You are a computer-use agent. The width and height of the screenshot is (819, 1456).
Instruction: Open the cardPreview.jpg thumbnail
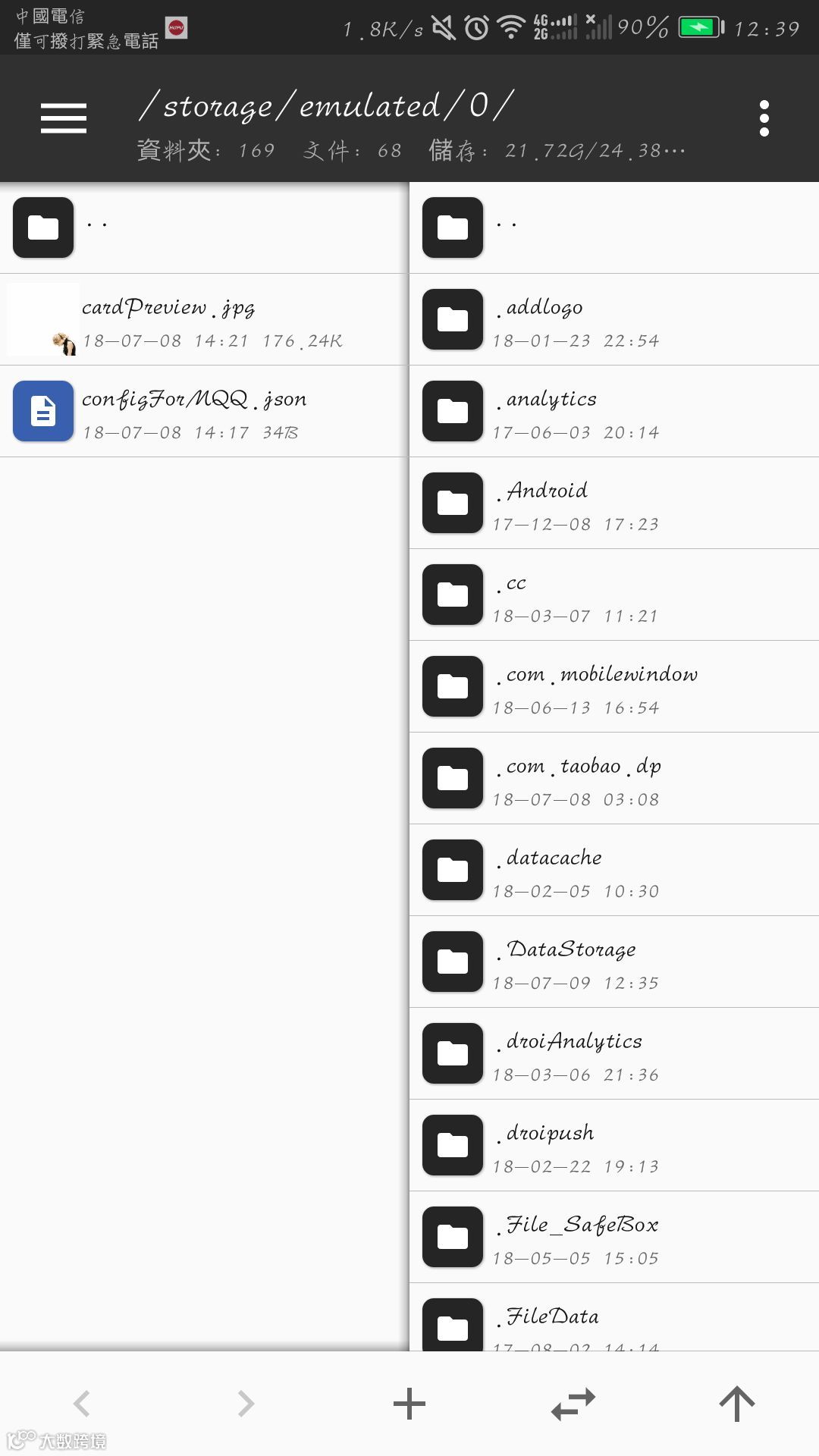pos(43,319)
